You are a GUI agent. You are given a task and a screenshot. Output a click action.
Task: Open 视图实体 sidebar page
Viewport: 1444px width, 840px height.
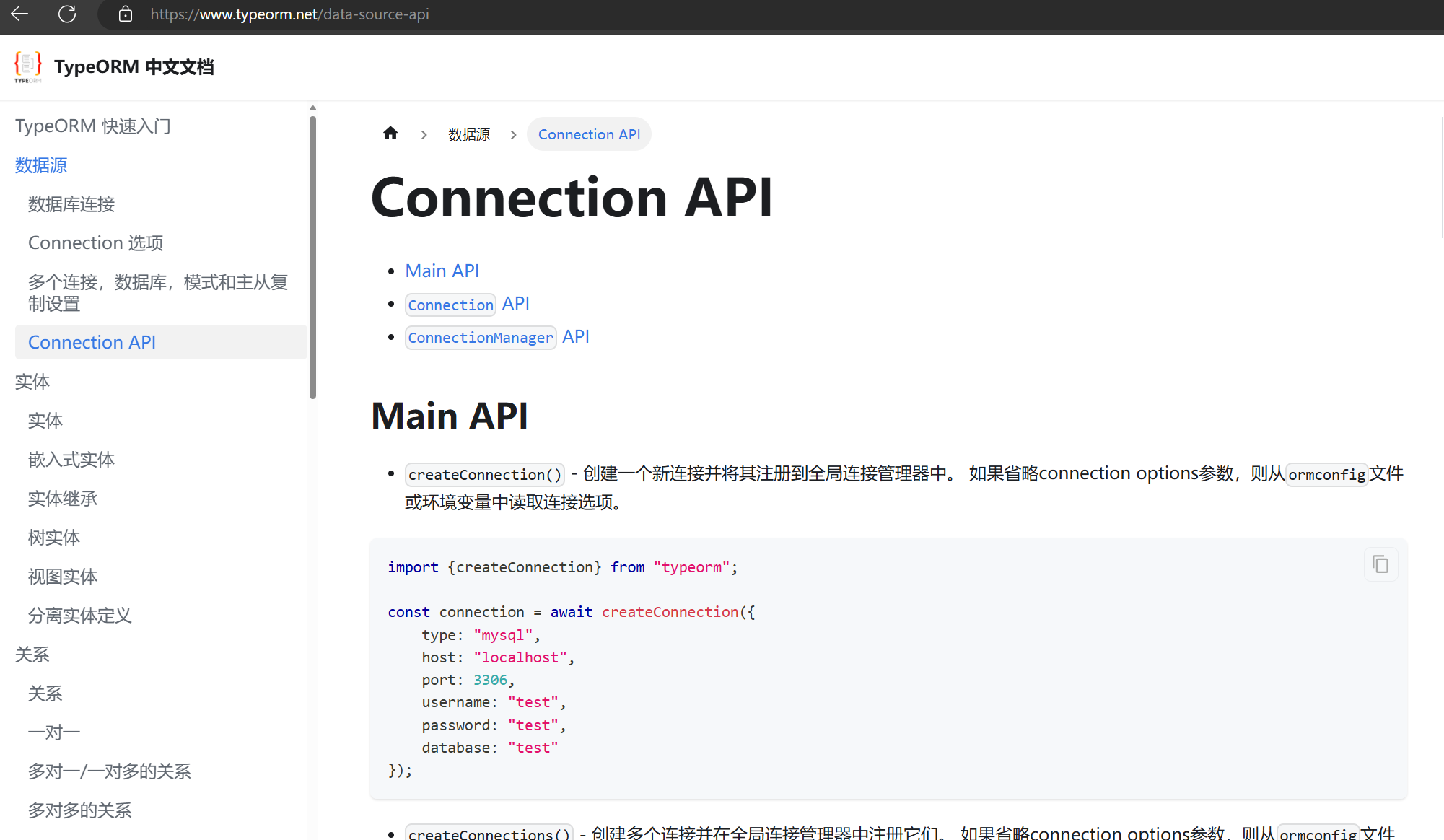(63, 577)
